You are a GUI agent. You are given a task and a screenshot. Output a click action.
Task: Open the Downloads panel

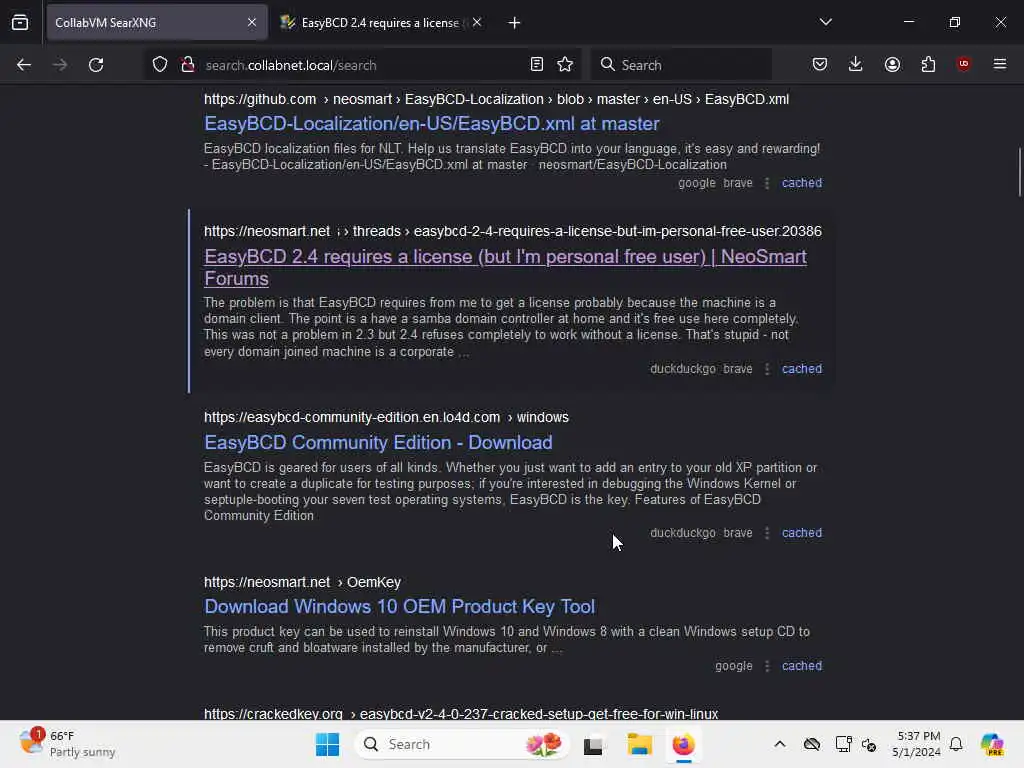(856, 64)
